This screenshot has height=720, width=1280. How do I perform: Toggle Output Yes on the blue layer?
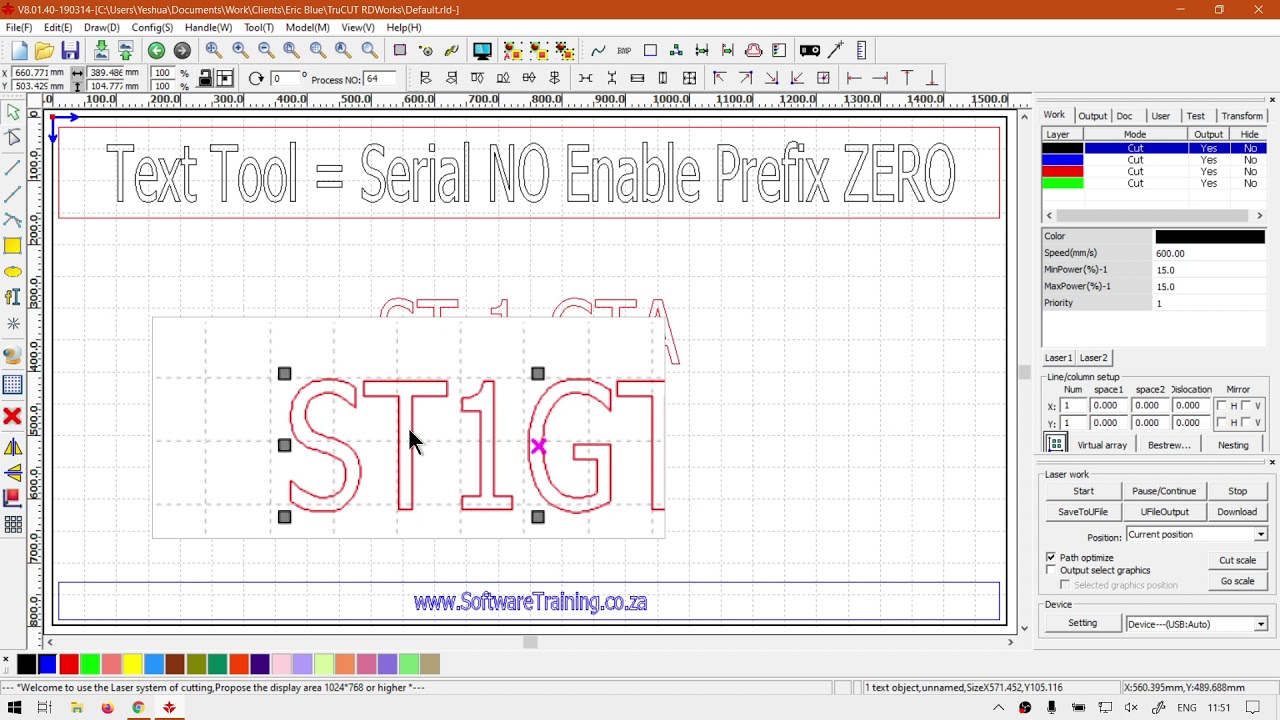click(1208, 160)
